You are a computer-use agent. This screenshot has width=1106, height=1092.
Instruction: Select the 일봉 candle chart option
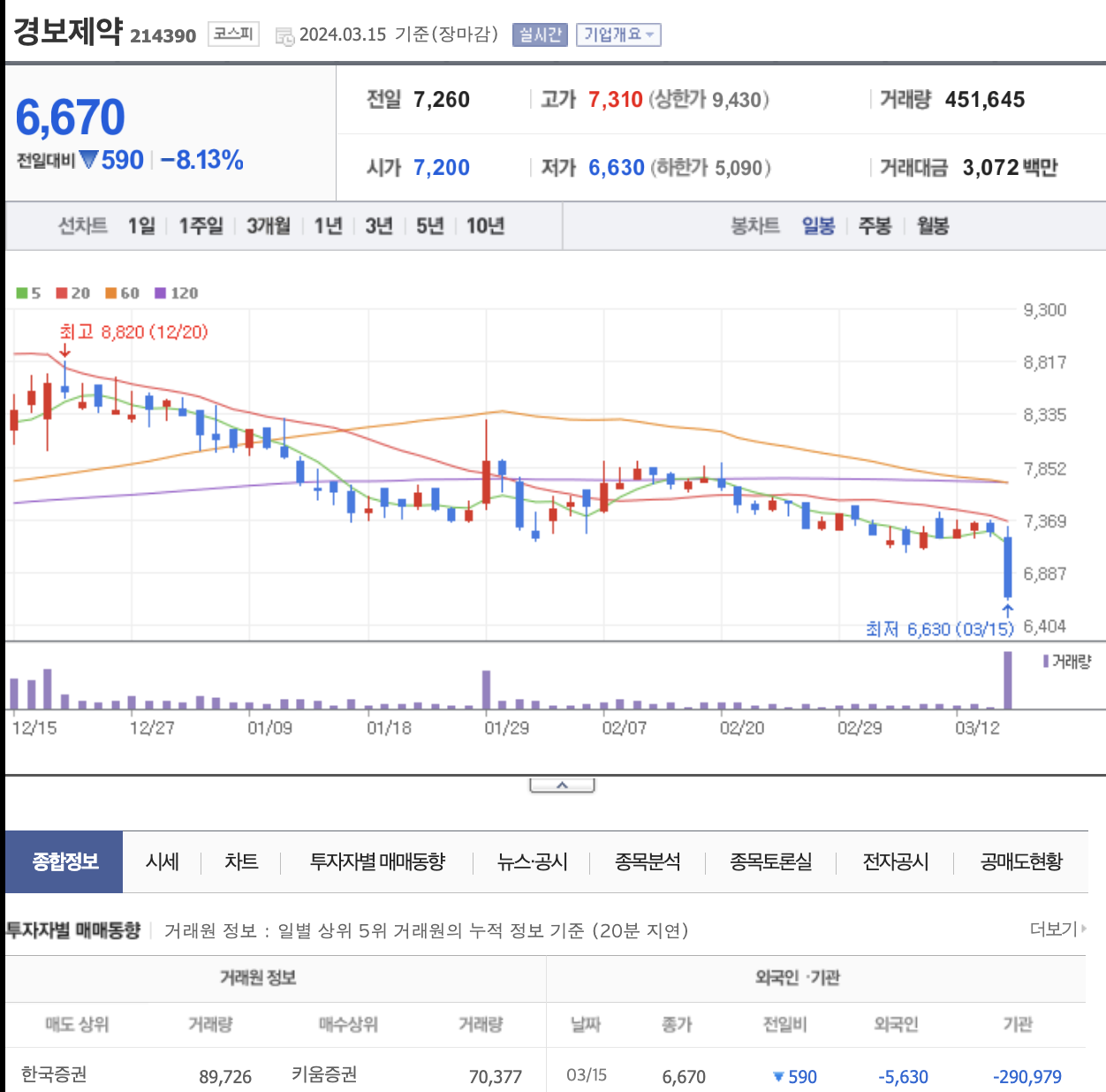coord(818,226)
